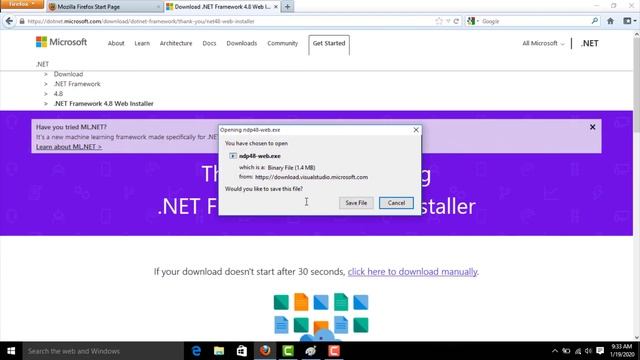Click the Get Started button
This screenshot has height=360, width=640.
329,44
